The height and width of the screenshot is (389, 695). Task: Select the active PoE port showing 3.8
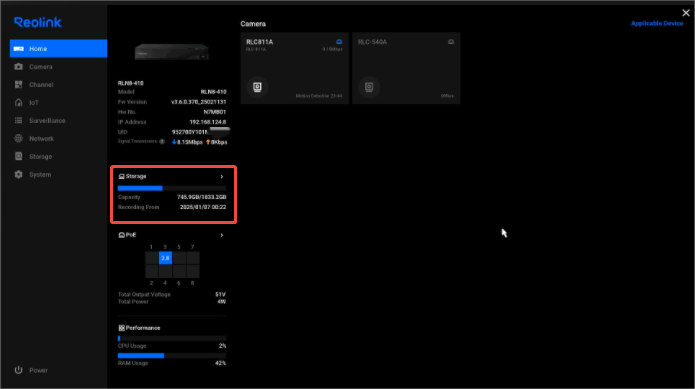point(165,258)
